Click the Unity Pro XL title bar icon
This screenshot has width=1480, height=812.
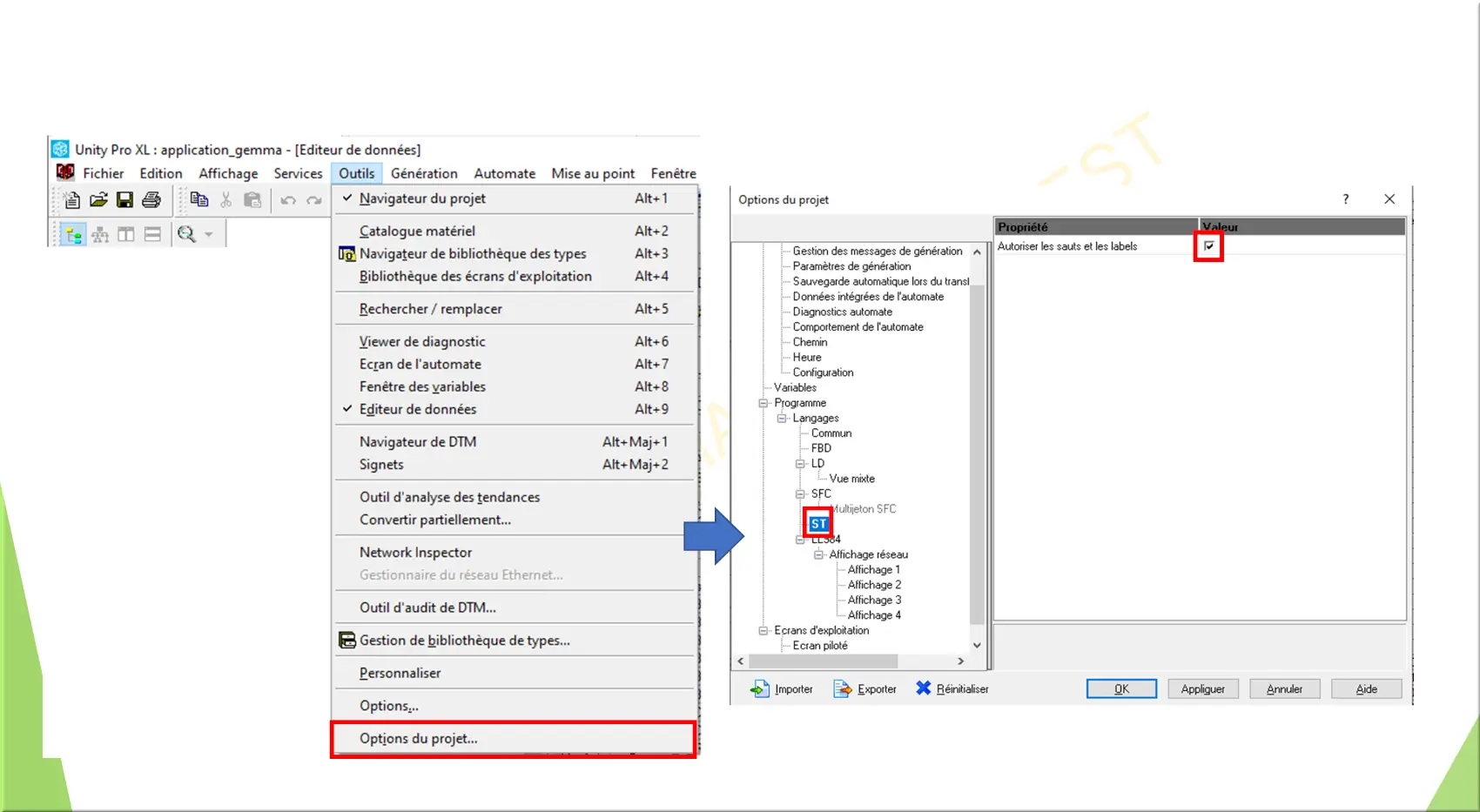pos(60,149)
